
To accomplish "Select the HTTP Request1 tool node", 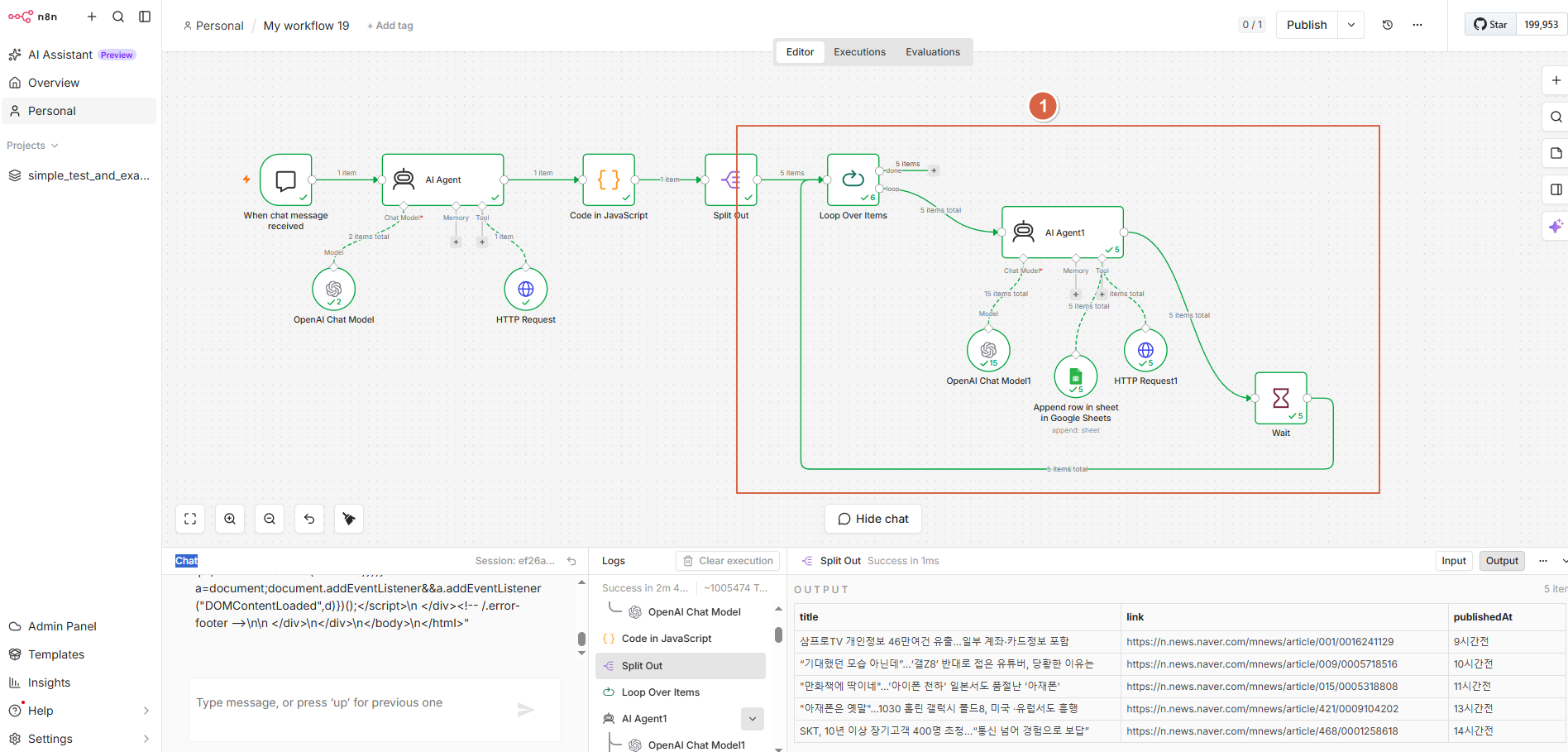I will (x=1145, y=350).
